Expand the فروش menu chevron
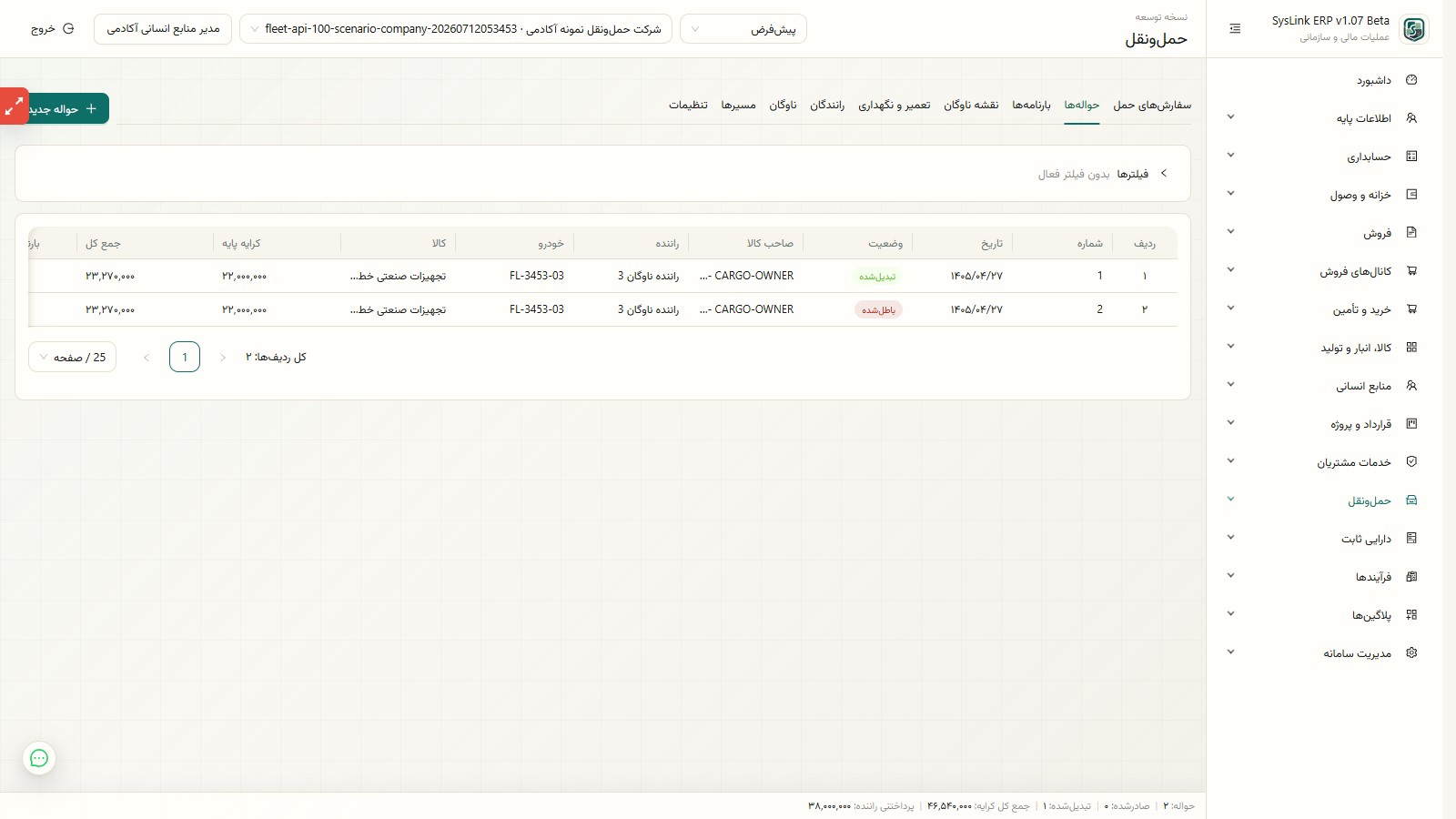1456x819 pixels. point(1230,232)
